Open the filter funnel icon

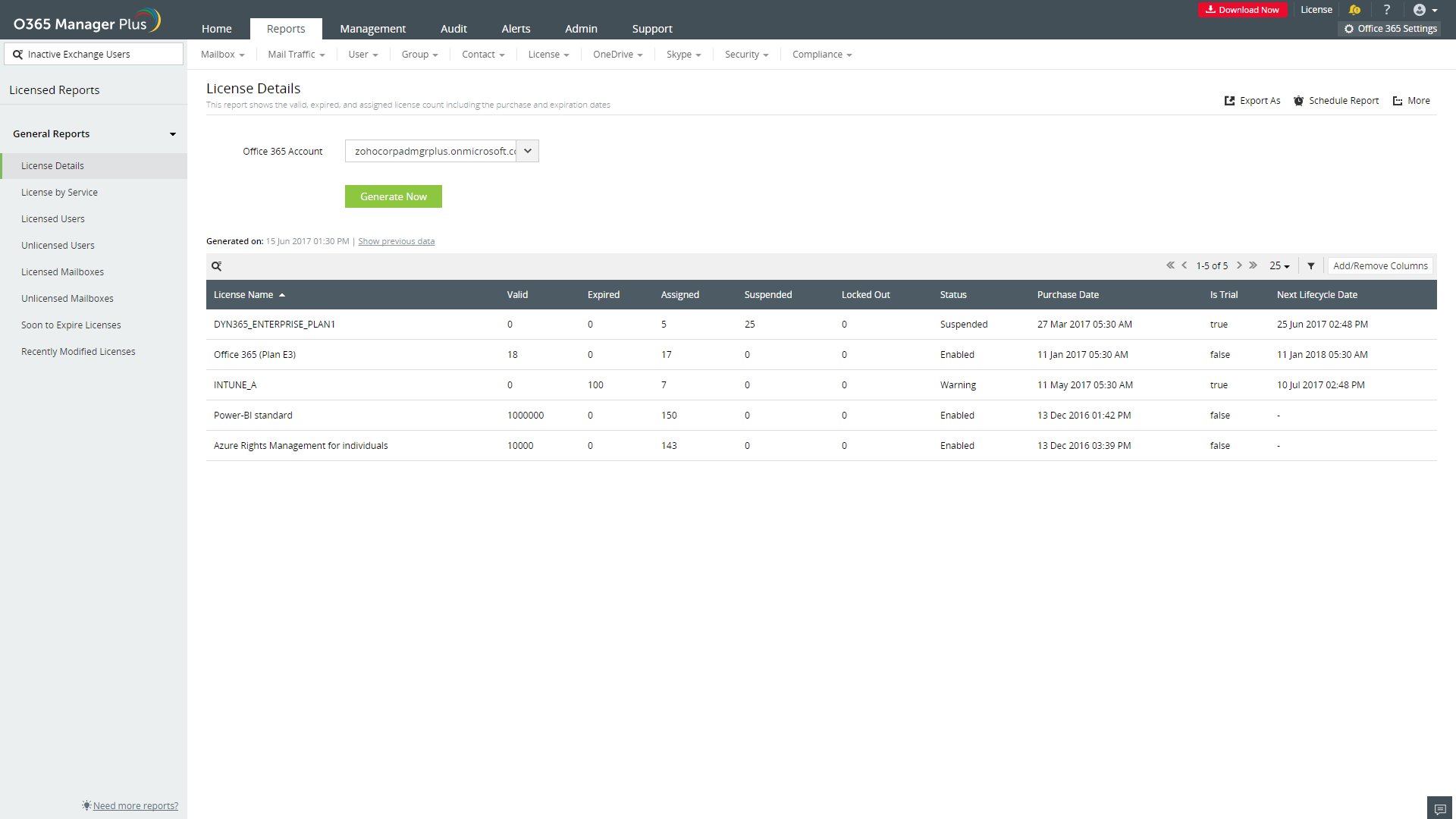click(x=1310, y=266)
